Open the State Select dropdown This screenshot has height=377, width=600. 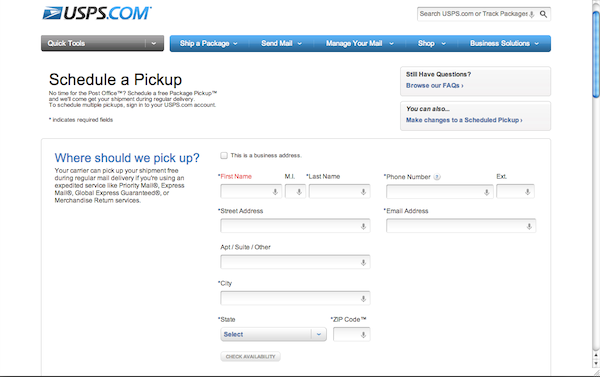click(273, 335)
